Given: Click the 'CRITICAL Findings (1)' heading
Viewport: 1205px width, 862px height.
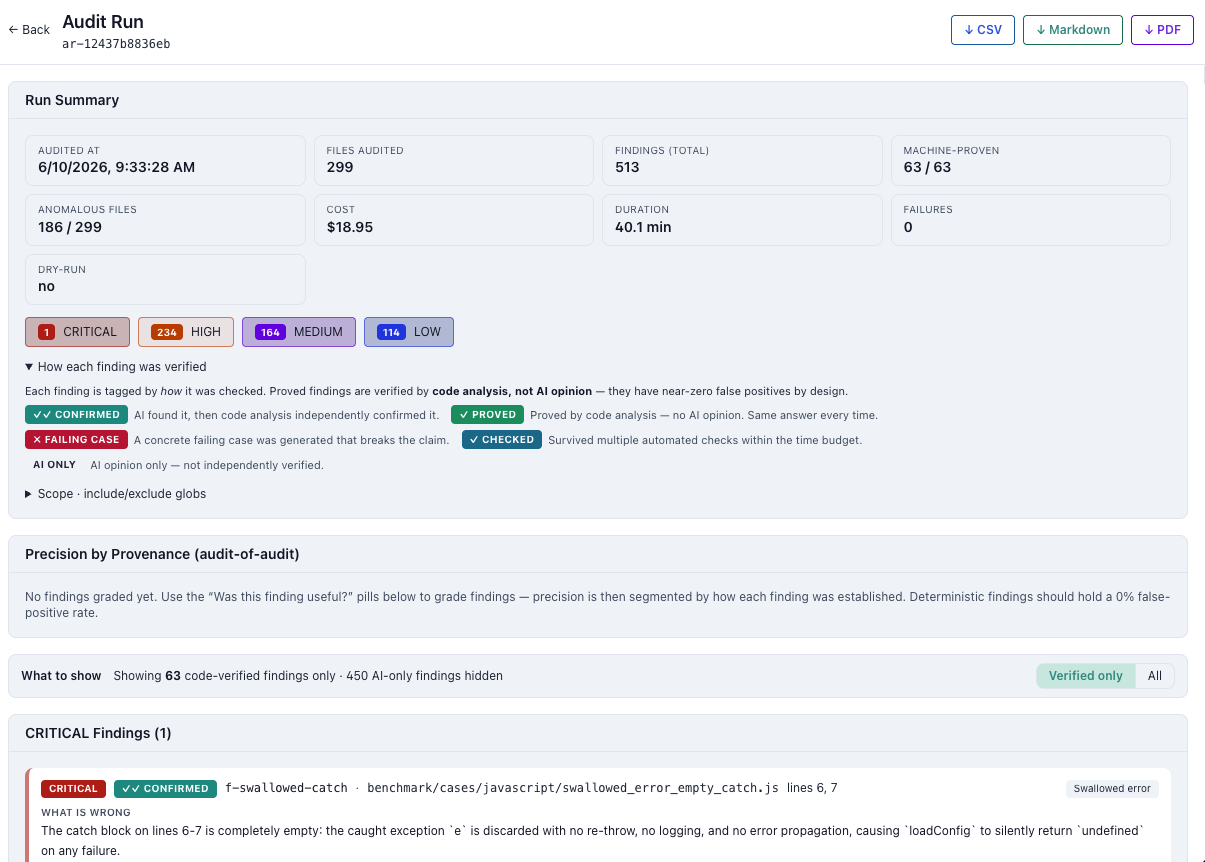Looking at the screenshot, I should tap(98, 733).
